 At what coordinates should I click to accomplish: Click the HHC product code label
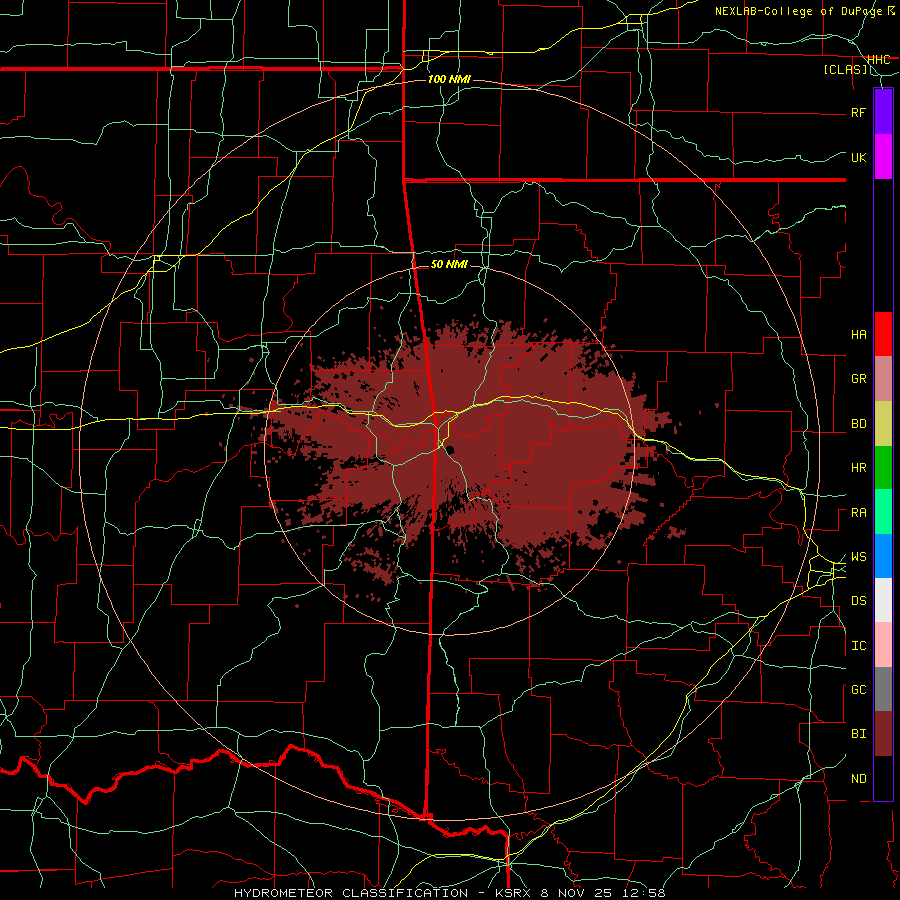click(878, 60)
